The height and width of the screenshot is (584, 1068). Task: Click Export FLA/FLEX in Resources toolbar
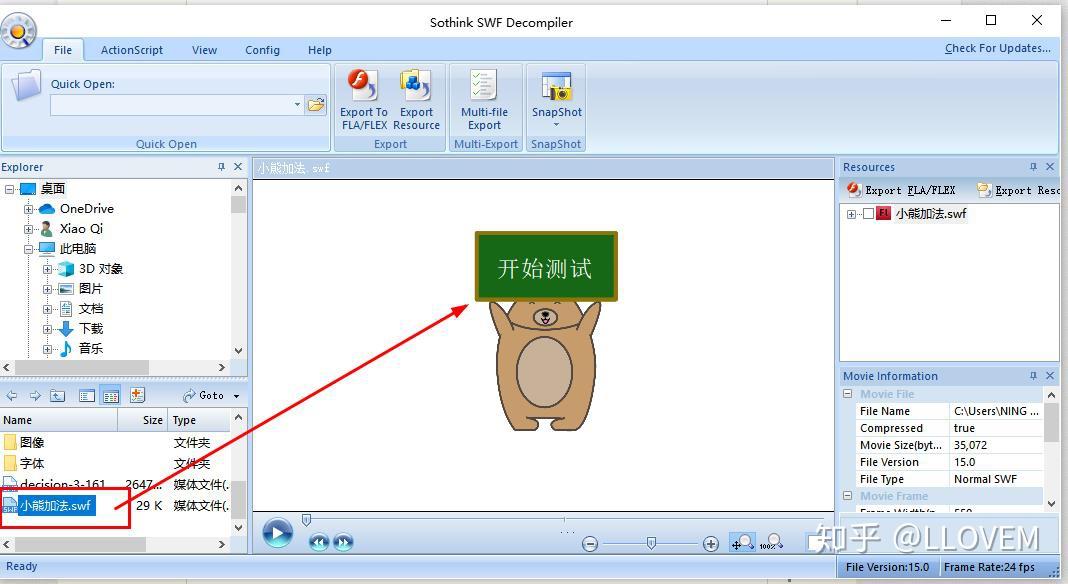[901, 190]
